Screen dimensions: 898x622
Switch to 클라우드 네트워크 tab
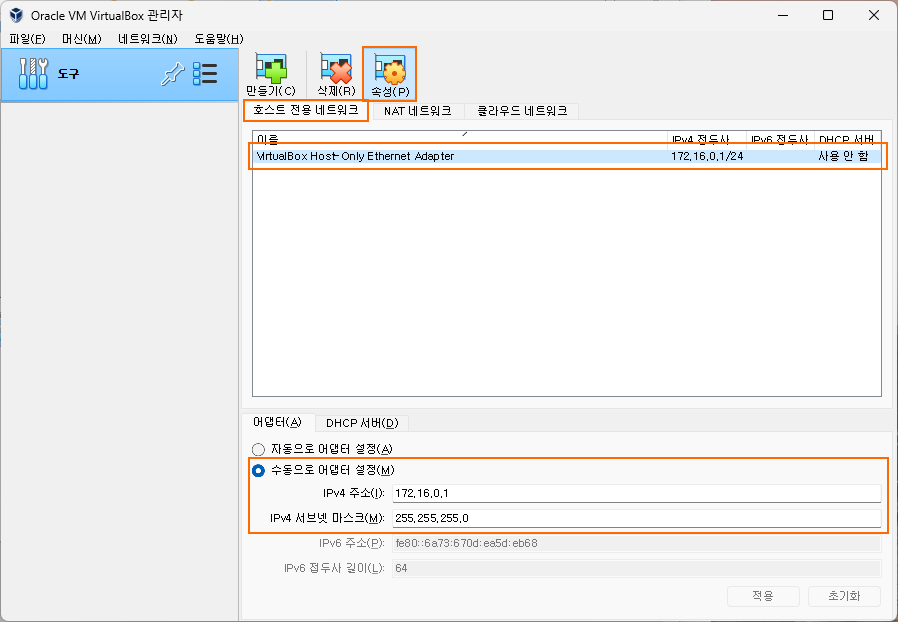pyautogui.click(x=522, y=111)
